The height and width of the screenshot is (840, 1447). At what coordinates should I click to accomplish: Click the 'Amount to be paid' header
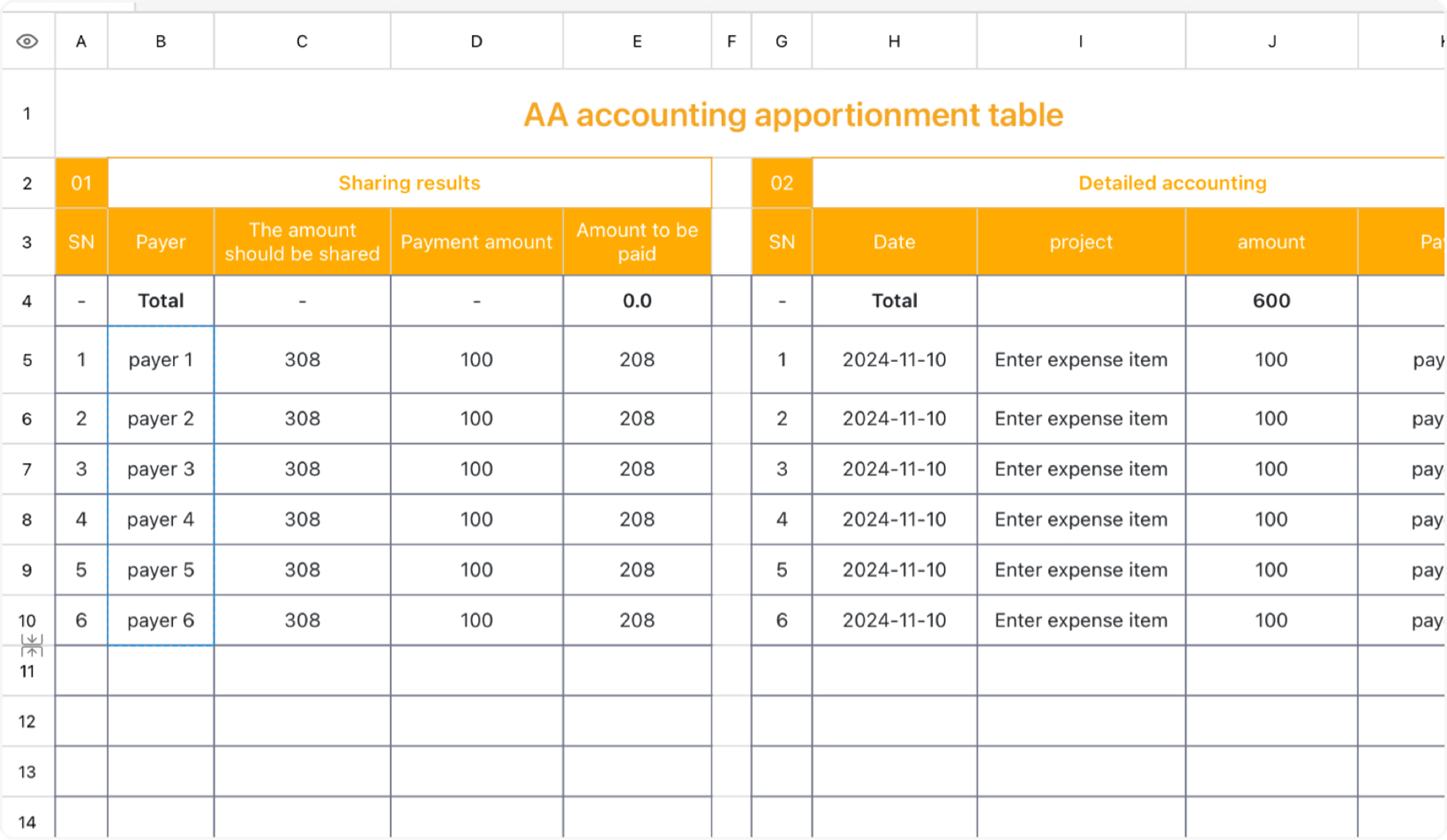[637, 242]
